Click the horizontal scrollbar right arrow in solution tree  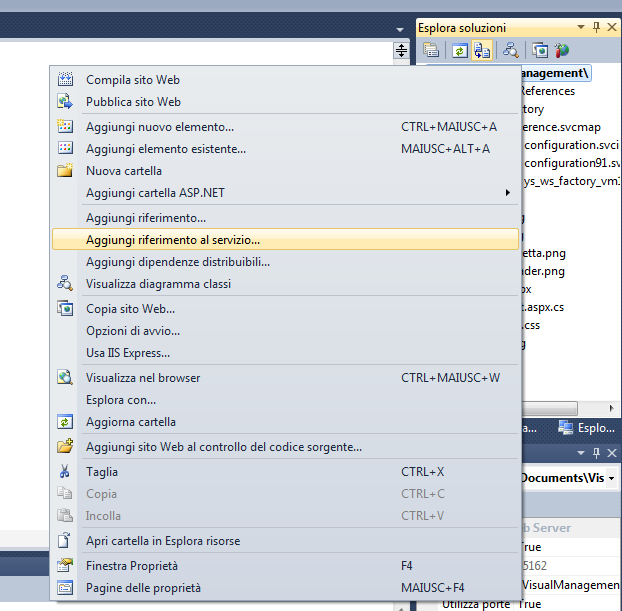coord(611,408)
